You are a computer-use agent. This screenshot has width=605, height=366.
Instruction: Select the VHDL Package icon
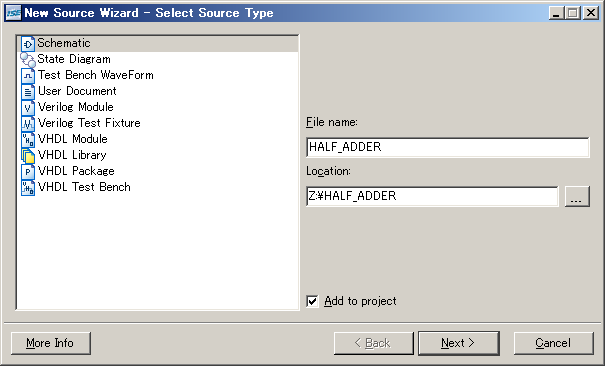point(28,171)
